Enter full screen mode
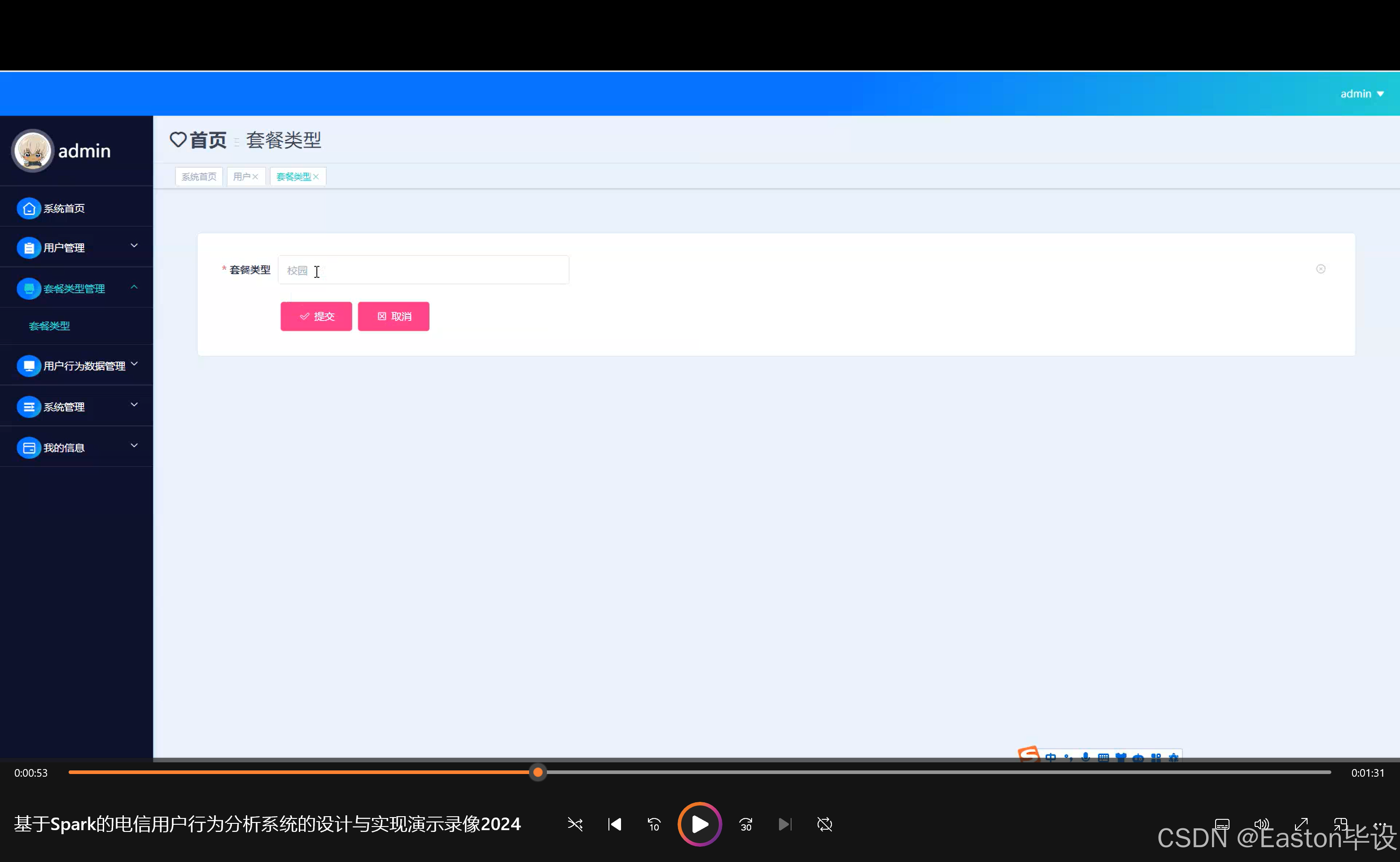 click(x=1301, y=824)
